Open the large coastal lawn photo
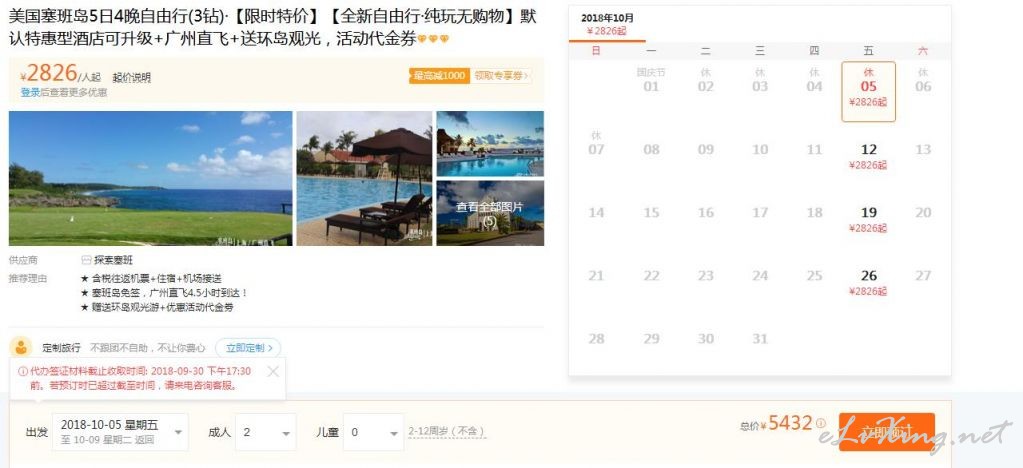The image size is (1023, 468). [151, 178]
